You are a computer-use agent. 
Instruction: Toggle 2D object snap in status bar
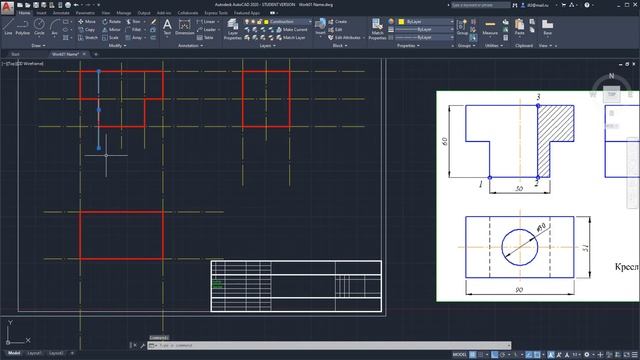(537, 355)
